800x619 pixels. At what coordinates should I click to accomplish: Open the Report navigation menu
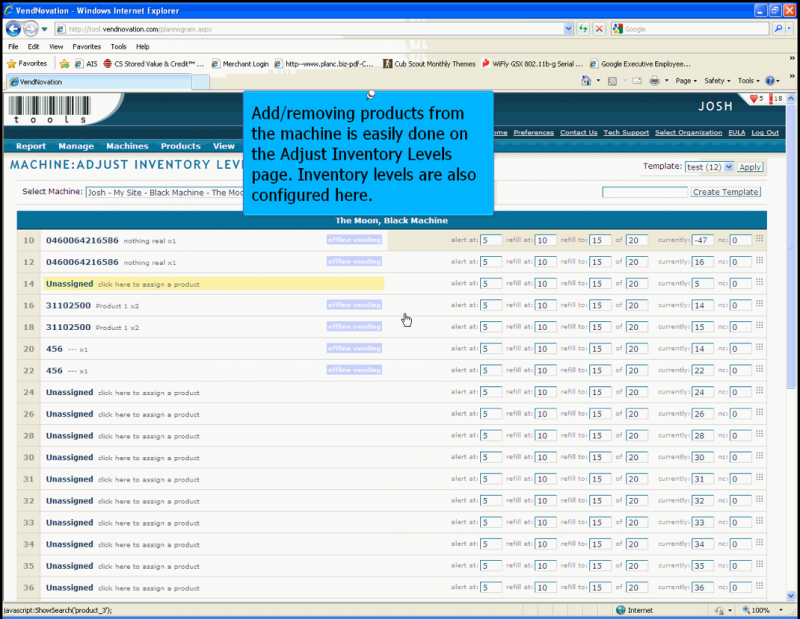click(x=31, y=146)
